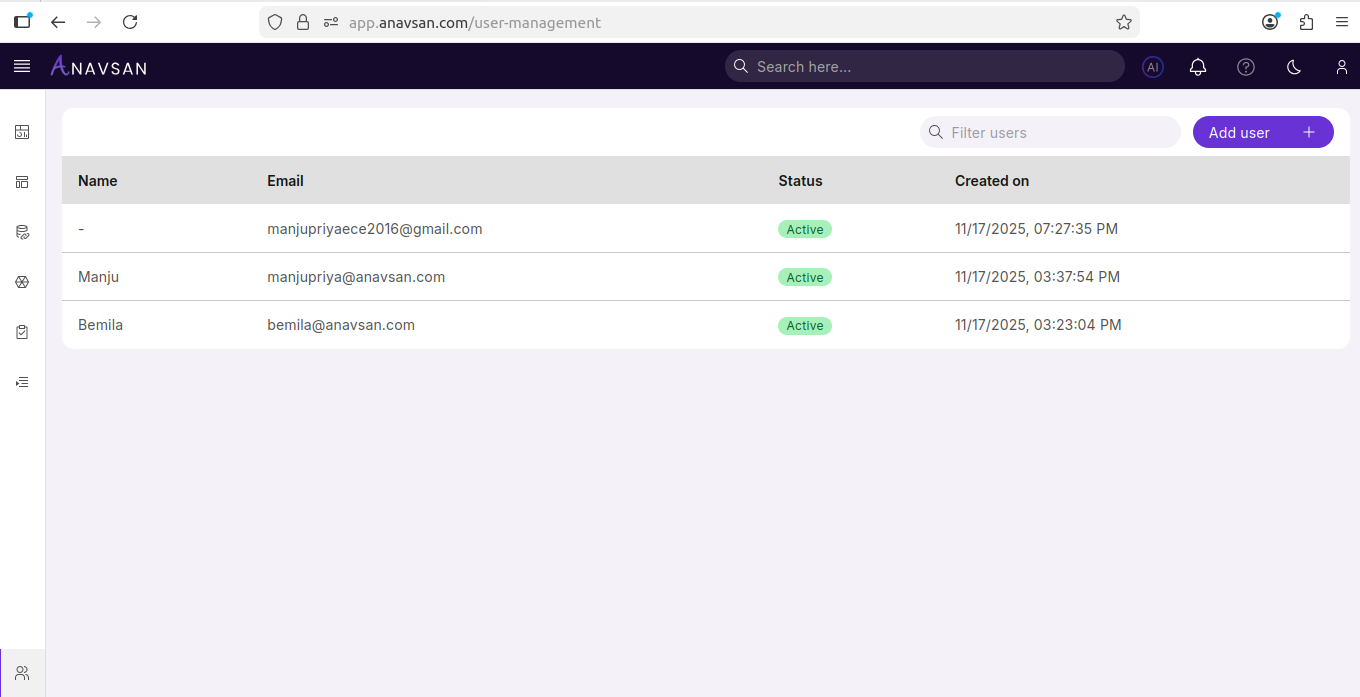Click the Add user button

[1262, 132]
